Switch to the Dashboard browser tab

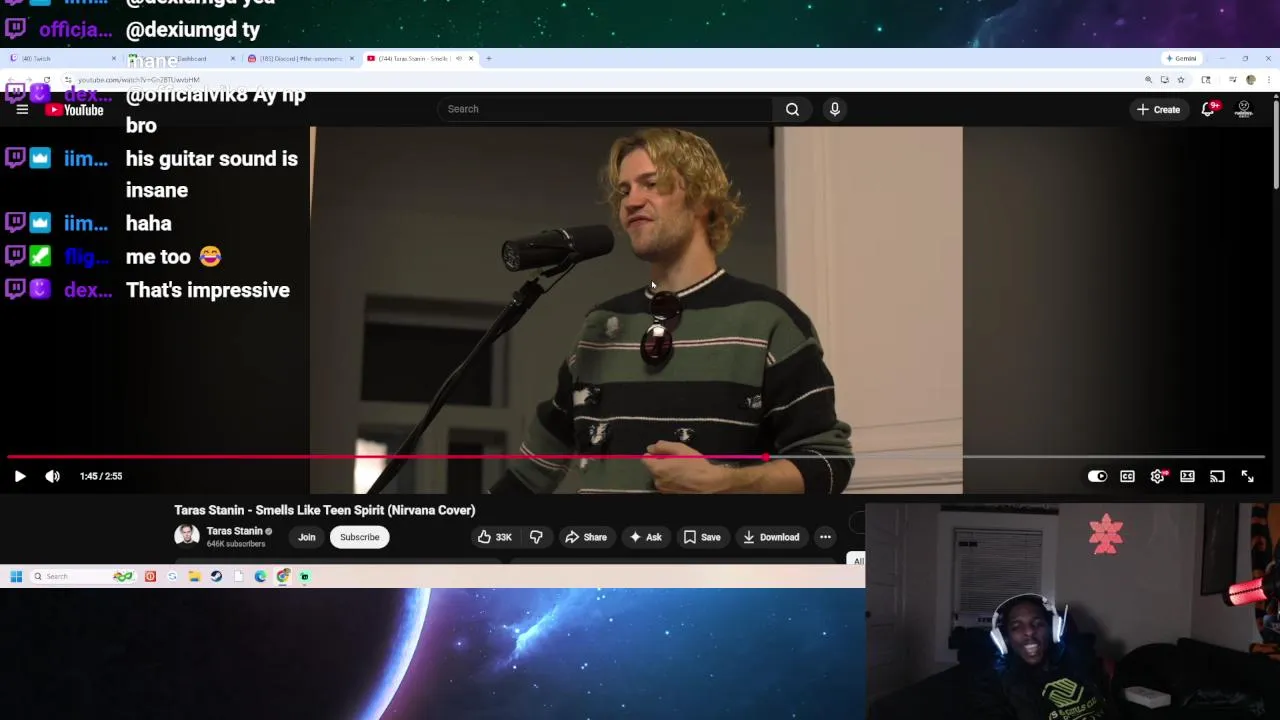pos(180,58)
